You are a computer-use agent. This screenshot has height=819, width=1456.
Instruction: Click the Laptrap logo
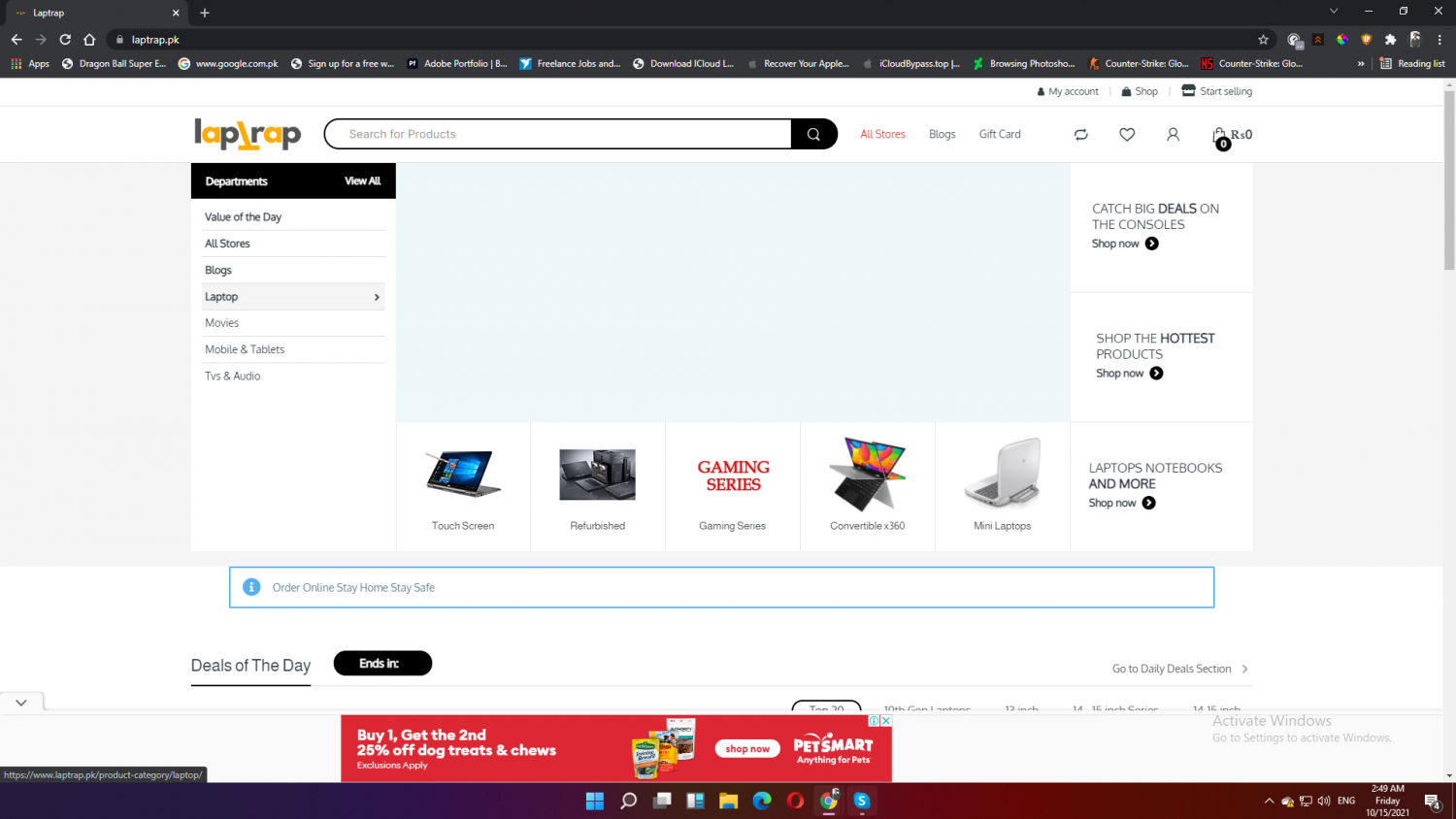tap(248, 134)
